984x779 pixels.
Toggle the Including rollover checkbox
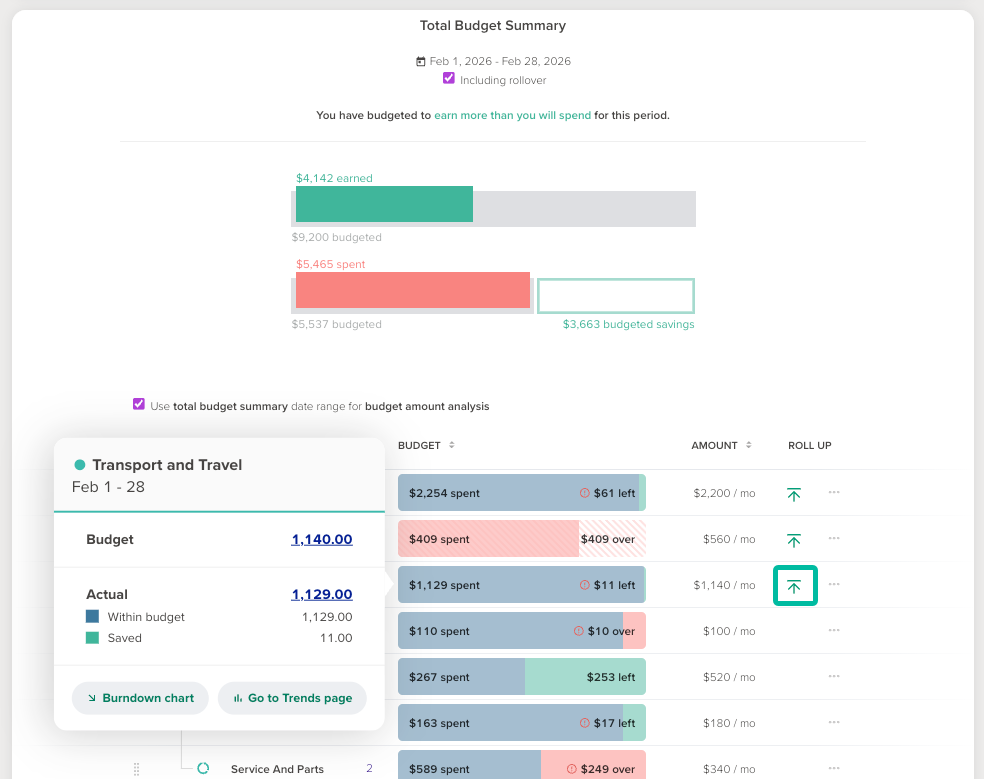pyautogui.click(x=449, y=78)
